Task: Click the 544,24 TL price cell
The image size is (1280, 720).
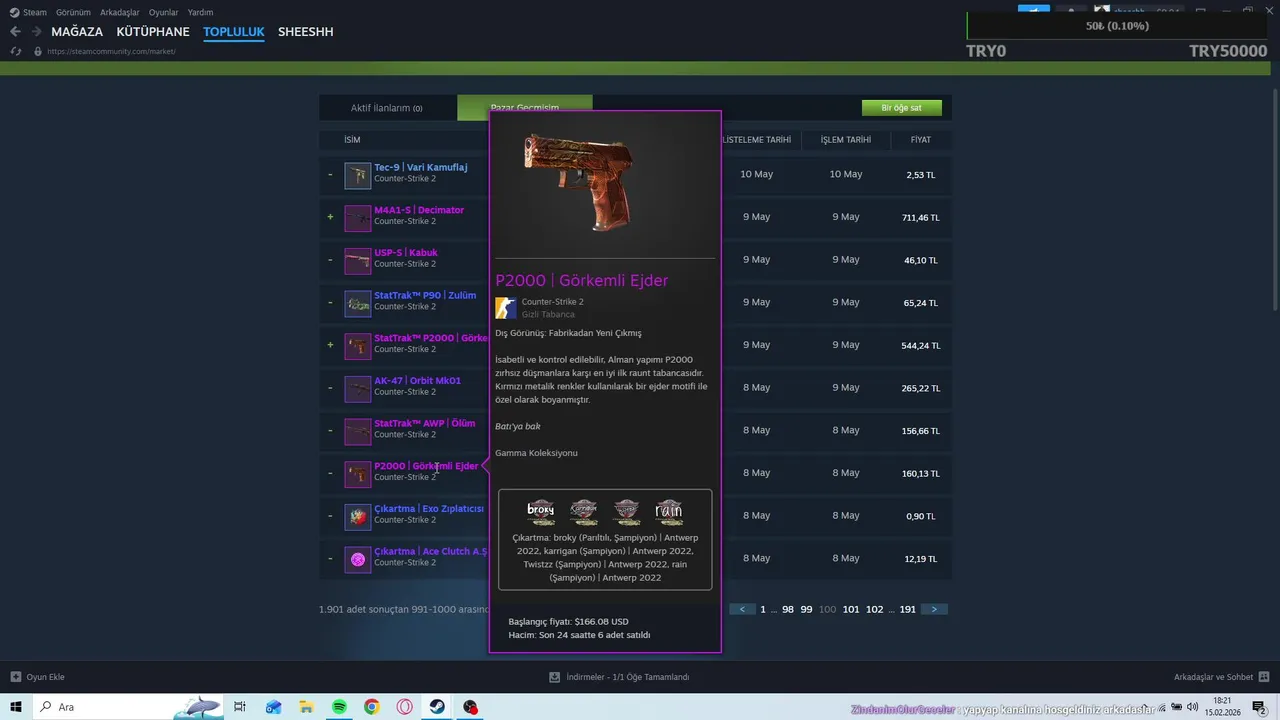Action: pos(921,345)
